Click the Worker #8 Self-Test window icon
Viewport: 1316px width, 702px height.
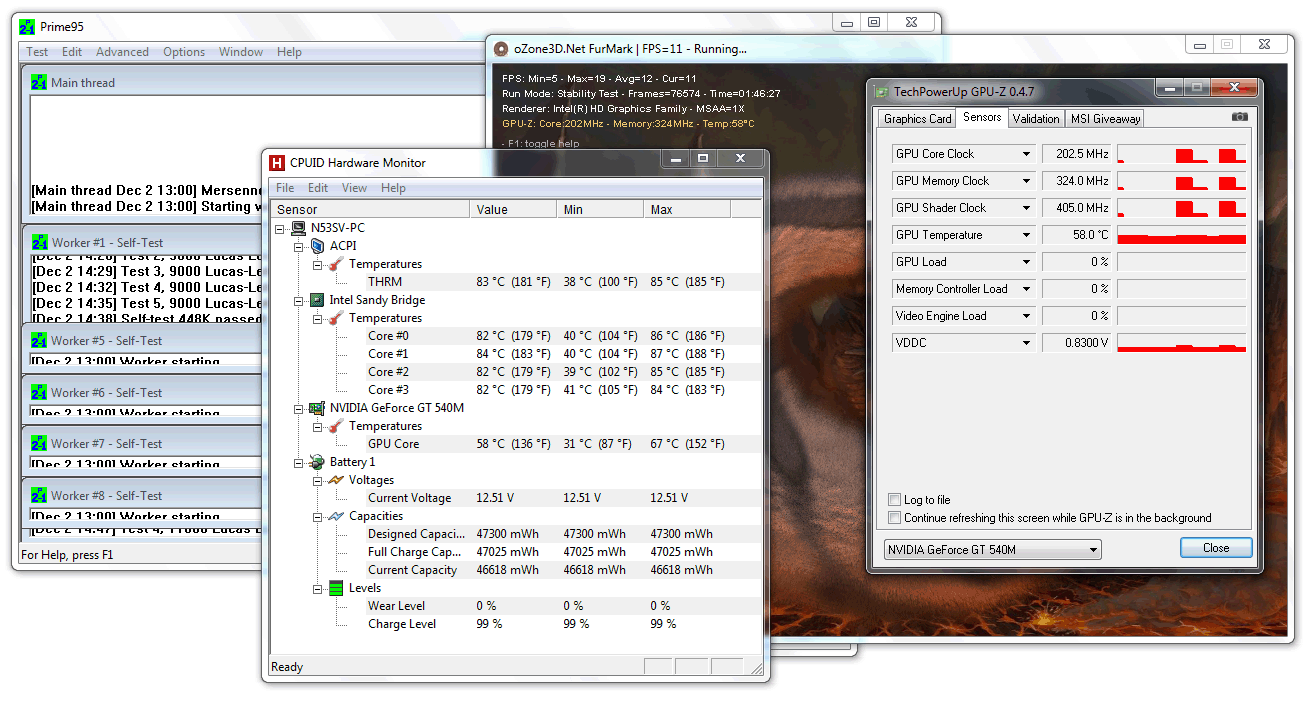pyautogui.click(x=39, y=495)
